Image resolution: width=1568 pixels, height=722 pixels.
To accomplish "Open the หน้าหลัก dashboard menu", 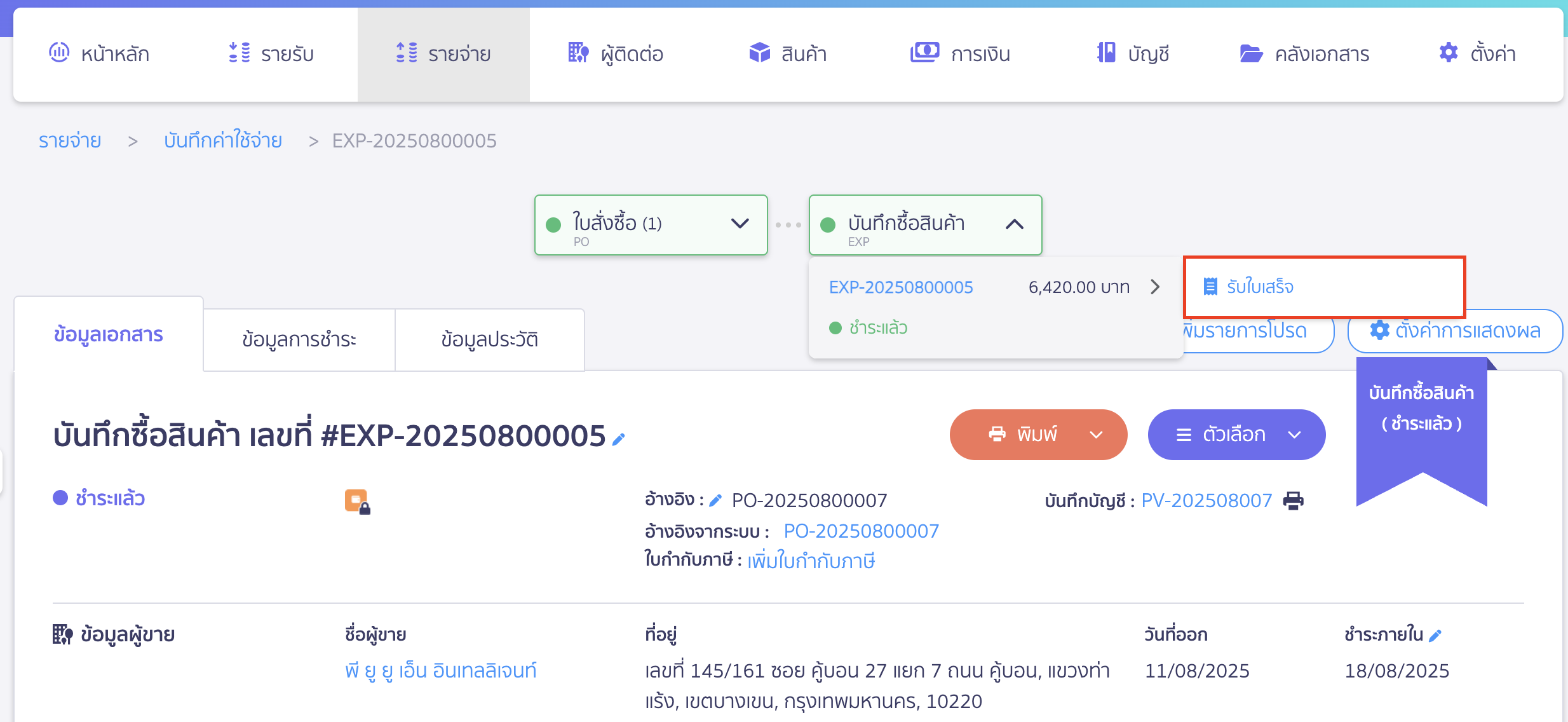I will (99, 54).
